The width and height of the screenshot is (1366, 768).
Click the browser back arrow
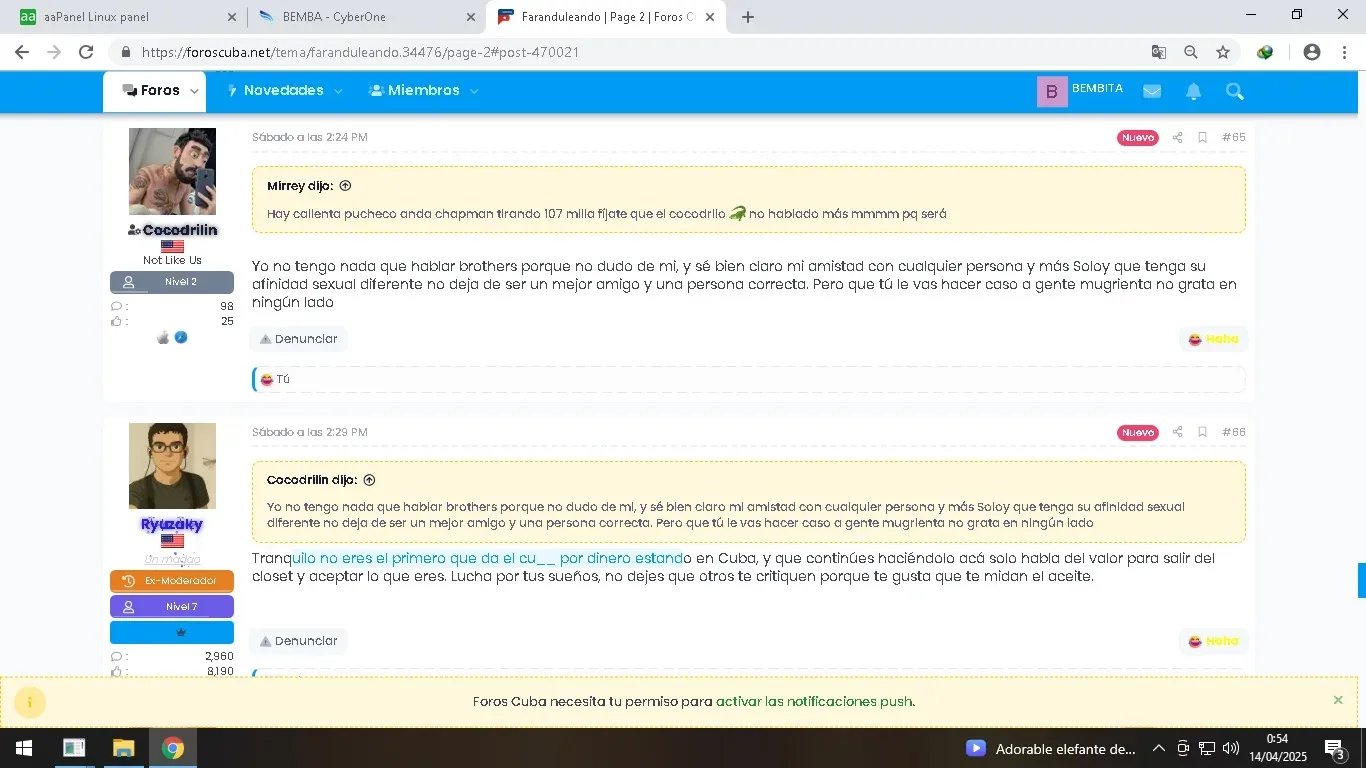(22, 52)
